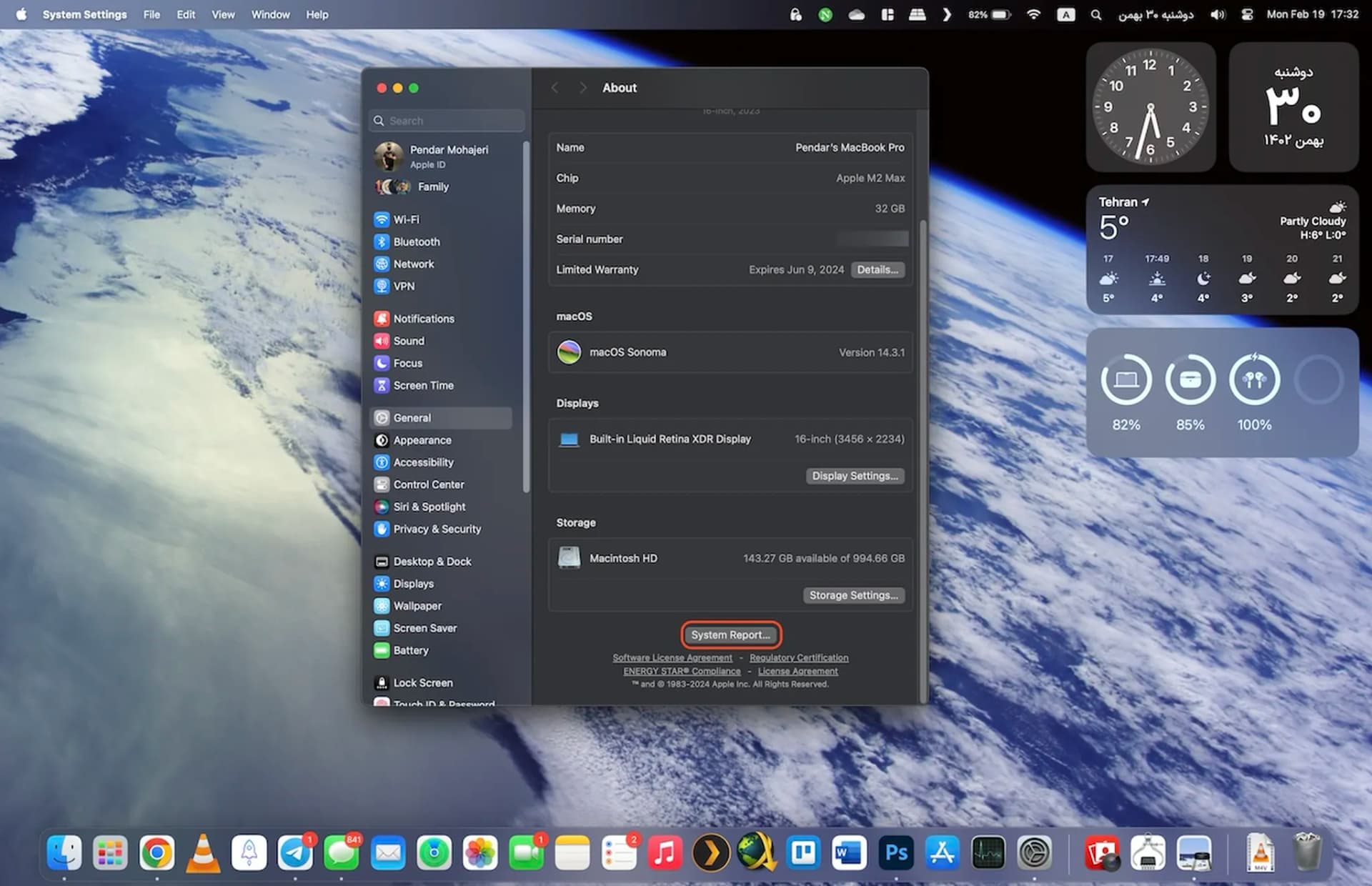Open Control Center from the menu bar
The width and height of the screenshot is (1372, 886).
click(1247, 14)
